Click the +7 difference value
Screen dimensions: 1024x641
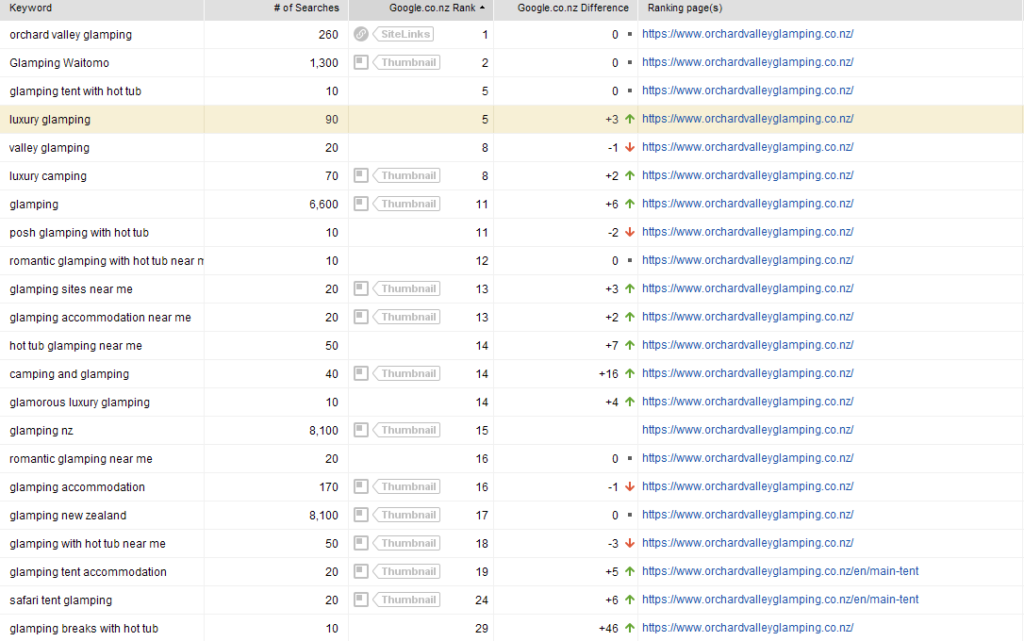pyautogui.click(x=612, y=346)
